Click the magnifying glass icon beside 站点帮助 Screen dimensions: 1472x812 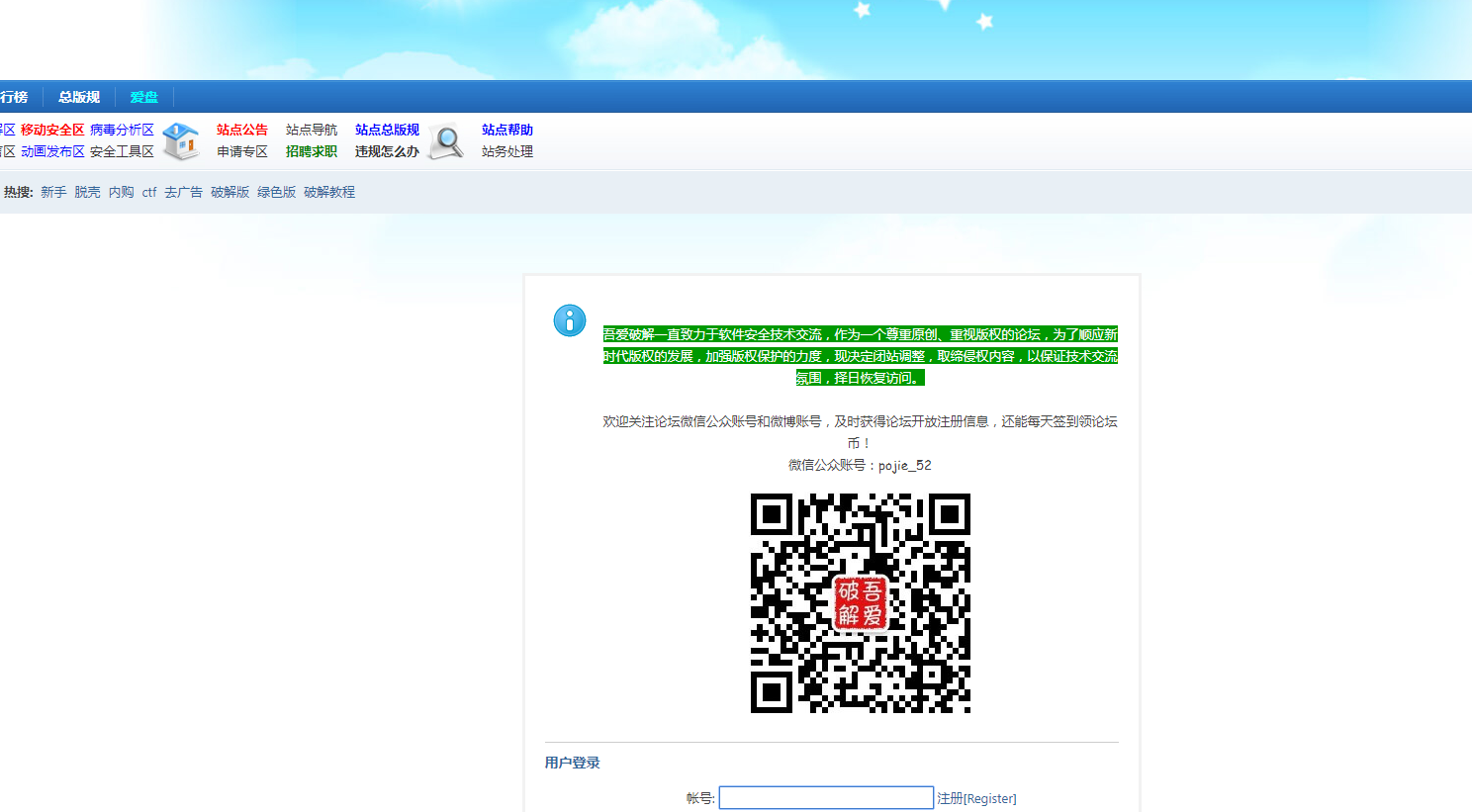pos(446,141)
